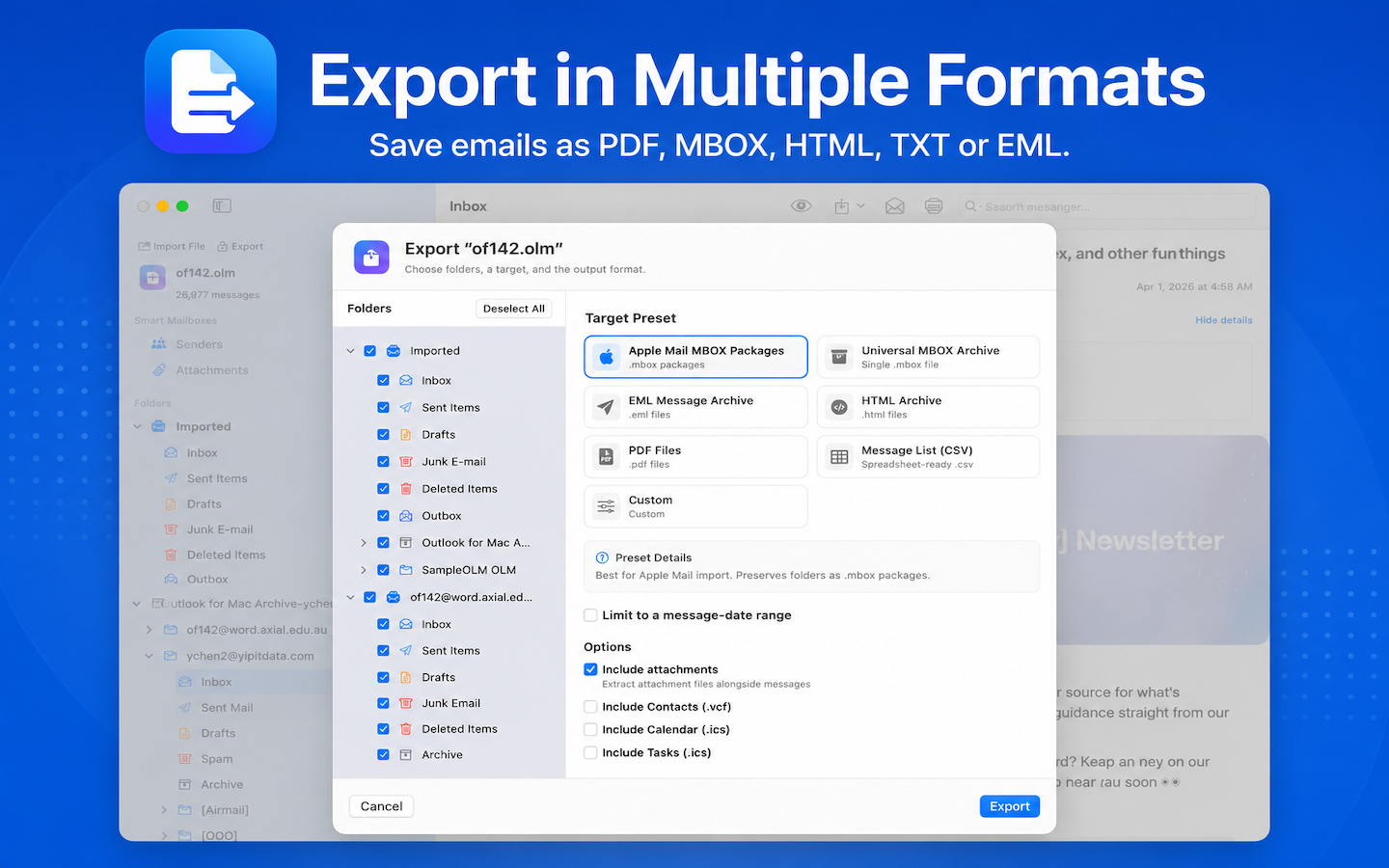Click the Junk Email folder icon in dialog

pyautogui.click(x=406, y=703)
